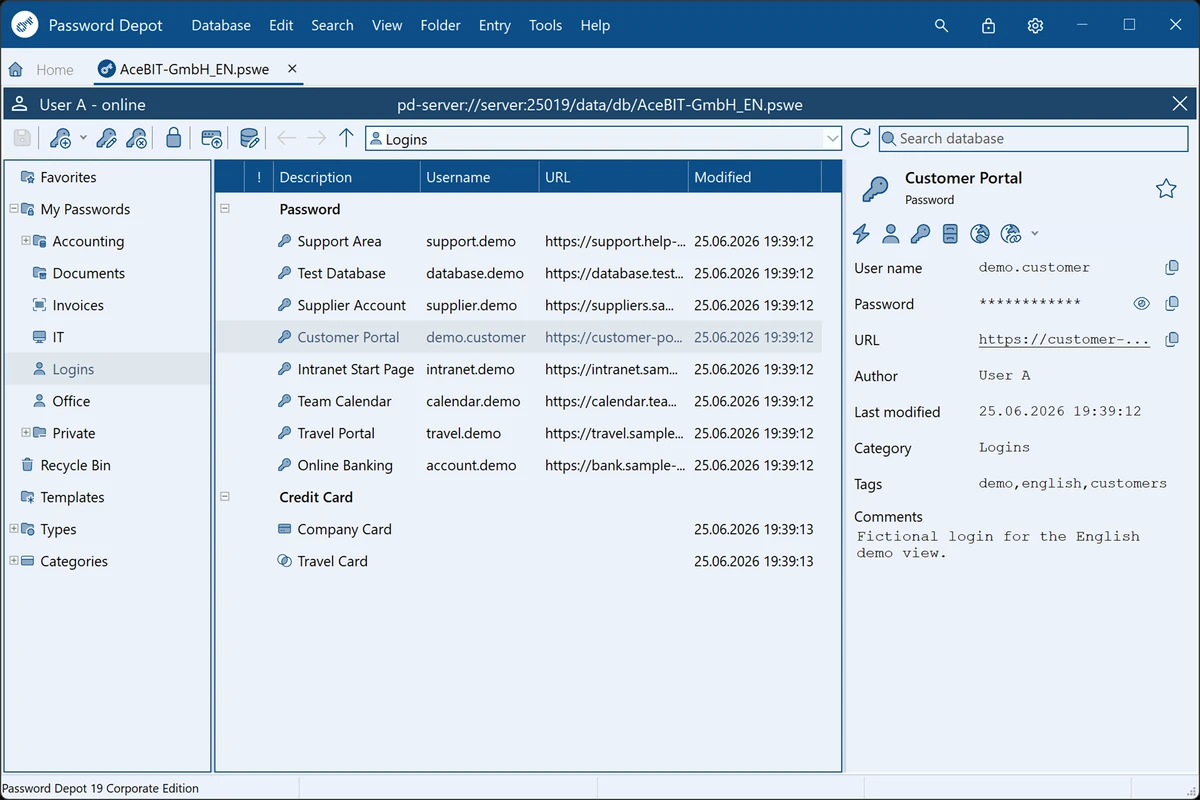Open the Tools menu
The height and width of the screenshot is (800, 1200).
point(546,26)
